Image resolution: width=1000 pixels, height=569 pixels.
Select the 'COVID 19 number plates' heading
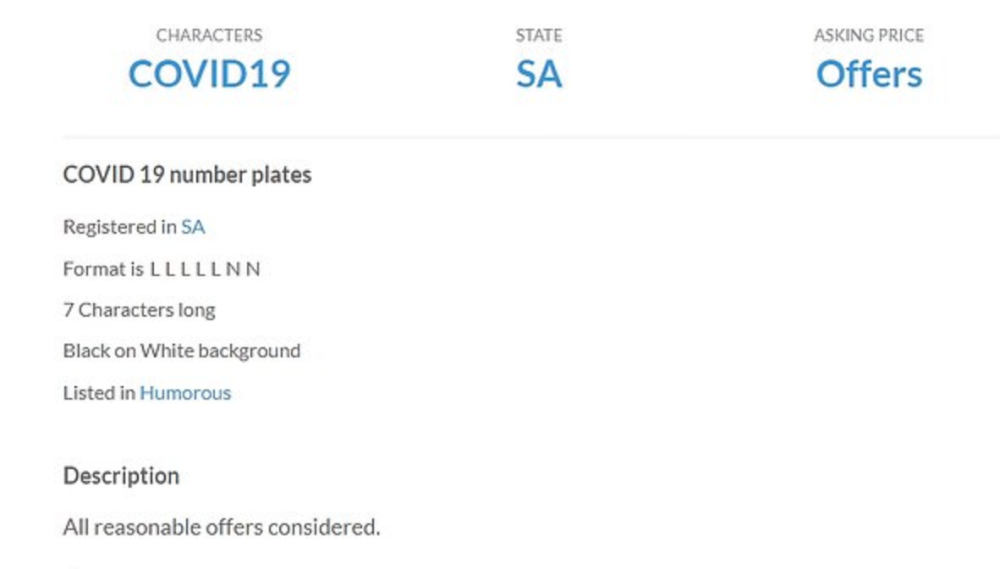tap(187, 175)
